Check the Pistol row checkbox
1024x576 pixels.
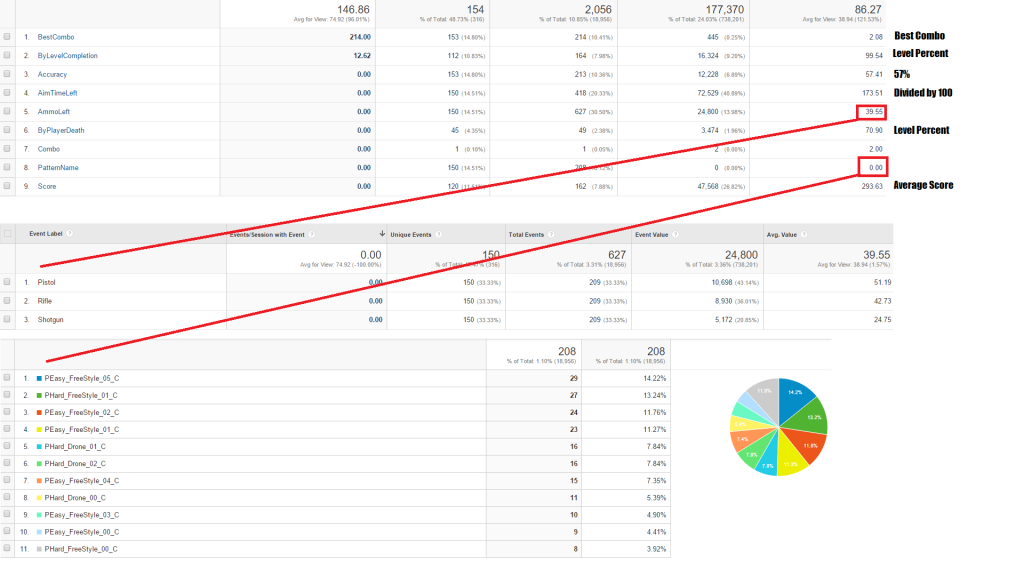point(7,282)
